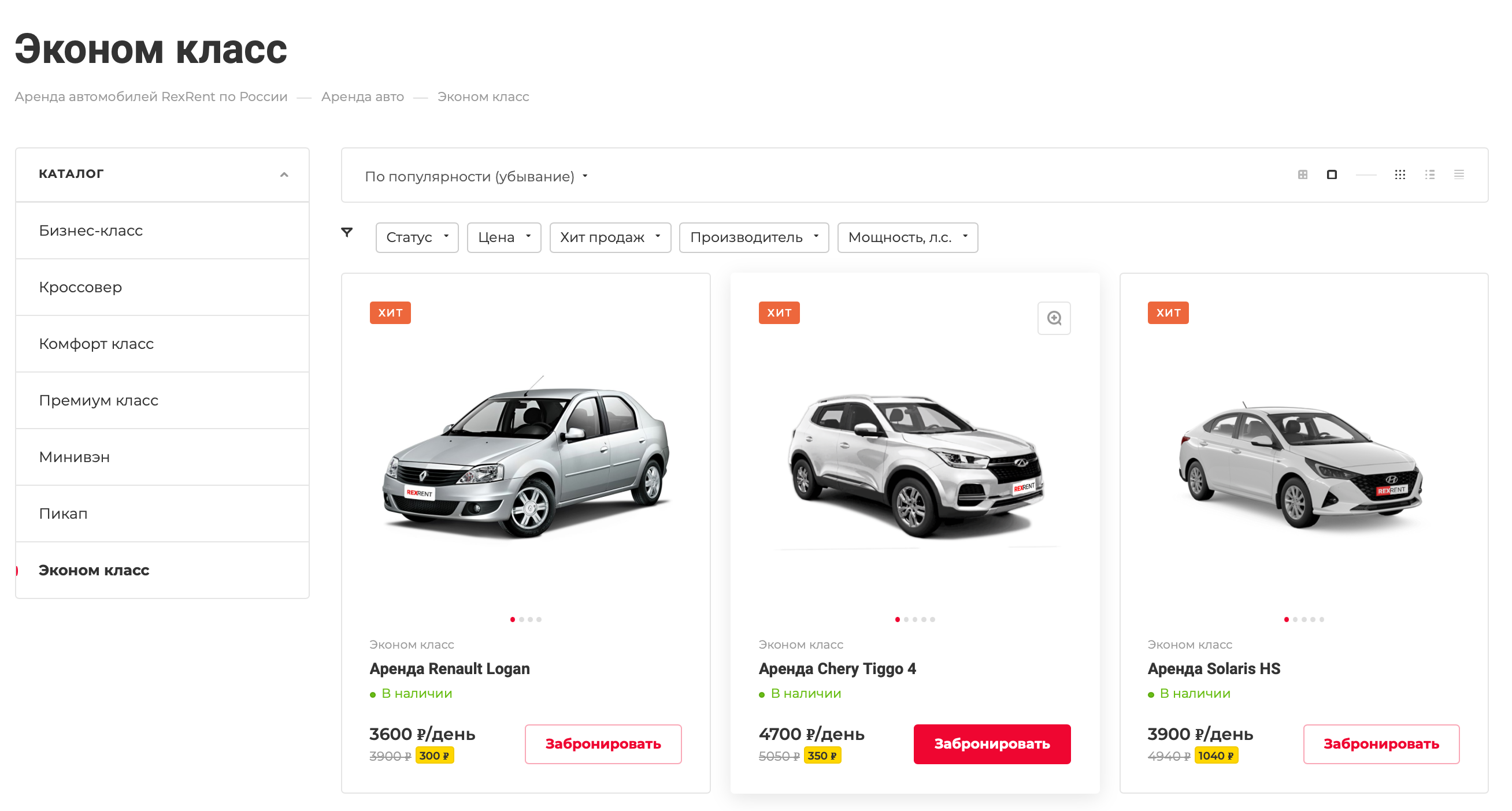Screen dimensions: 1512x811
Task: Click the filter funnel icon
Action: coord(347,232)
